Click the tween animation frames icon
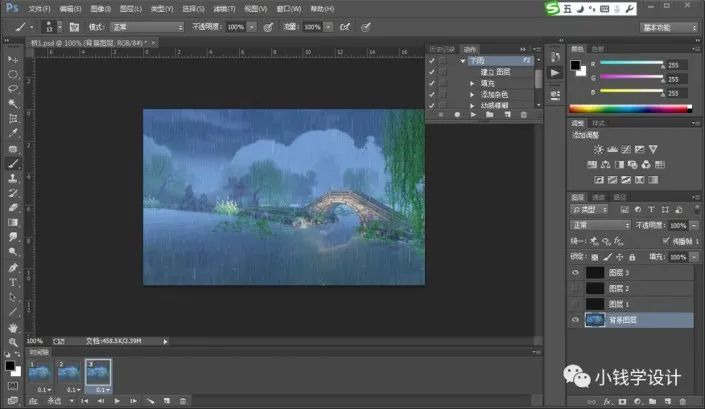705x409 pixels. (151, 401)
